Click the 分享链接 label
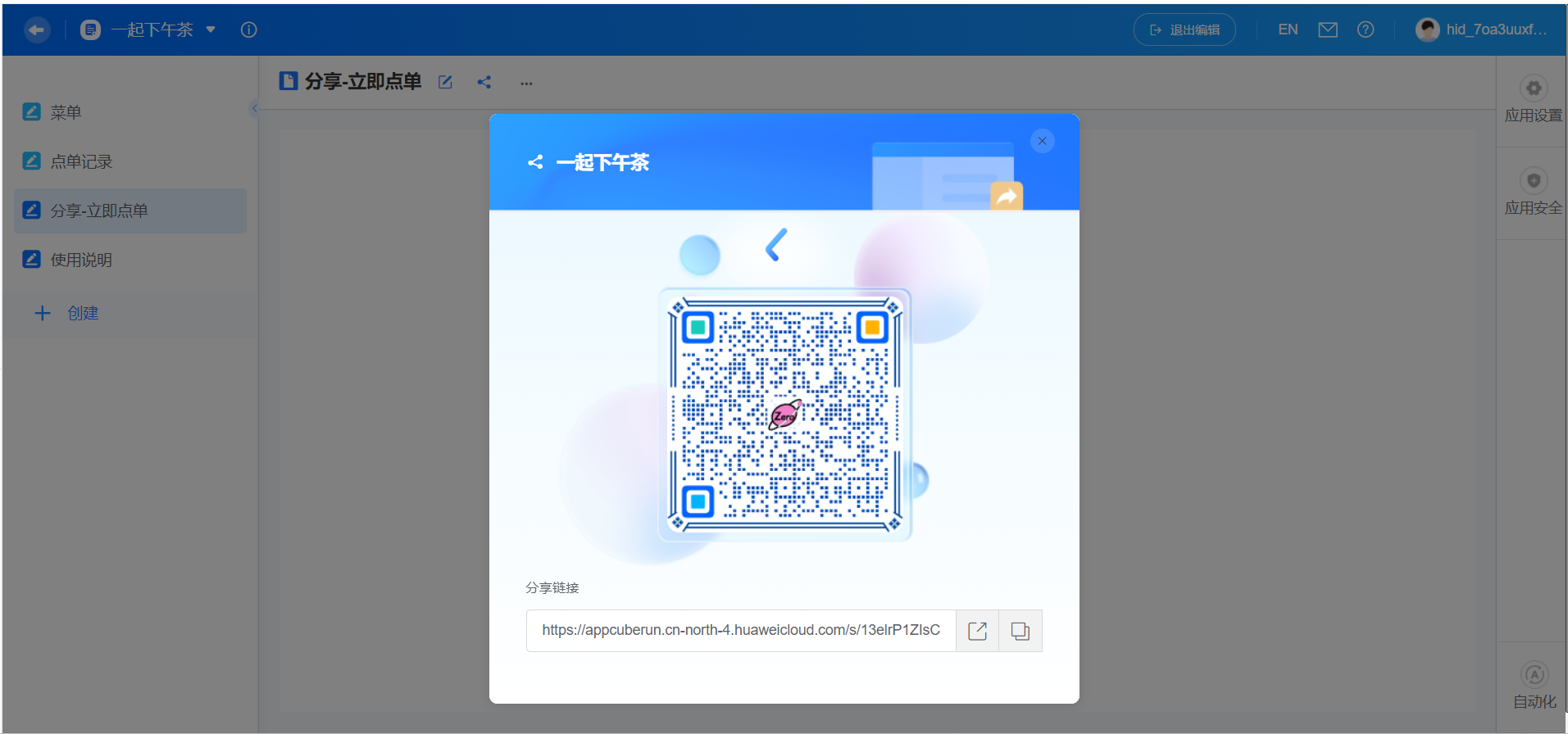Viewport: 1568px width, 734px height. coord(552,587)
